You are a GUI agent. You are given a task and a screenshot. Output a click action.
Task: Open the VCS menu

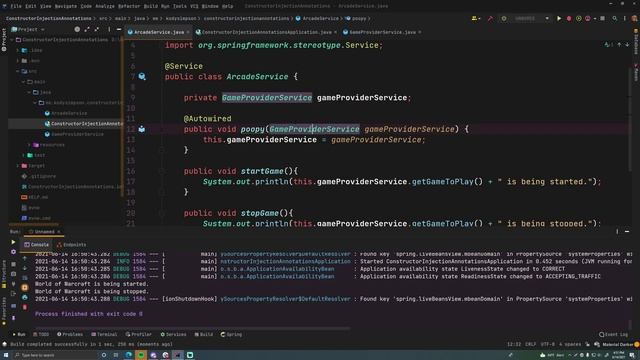[x=194, y=6]
